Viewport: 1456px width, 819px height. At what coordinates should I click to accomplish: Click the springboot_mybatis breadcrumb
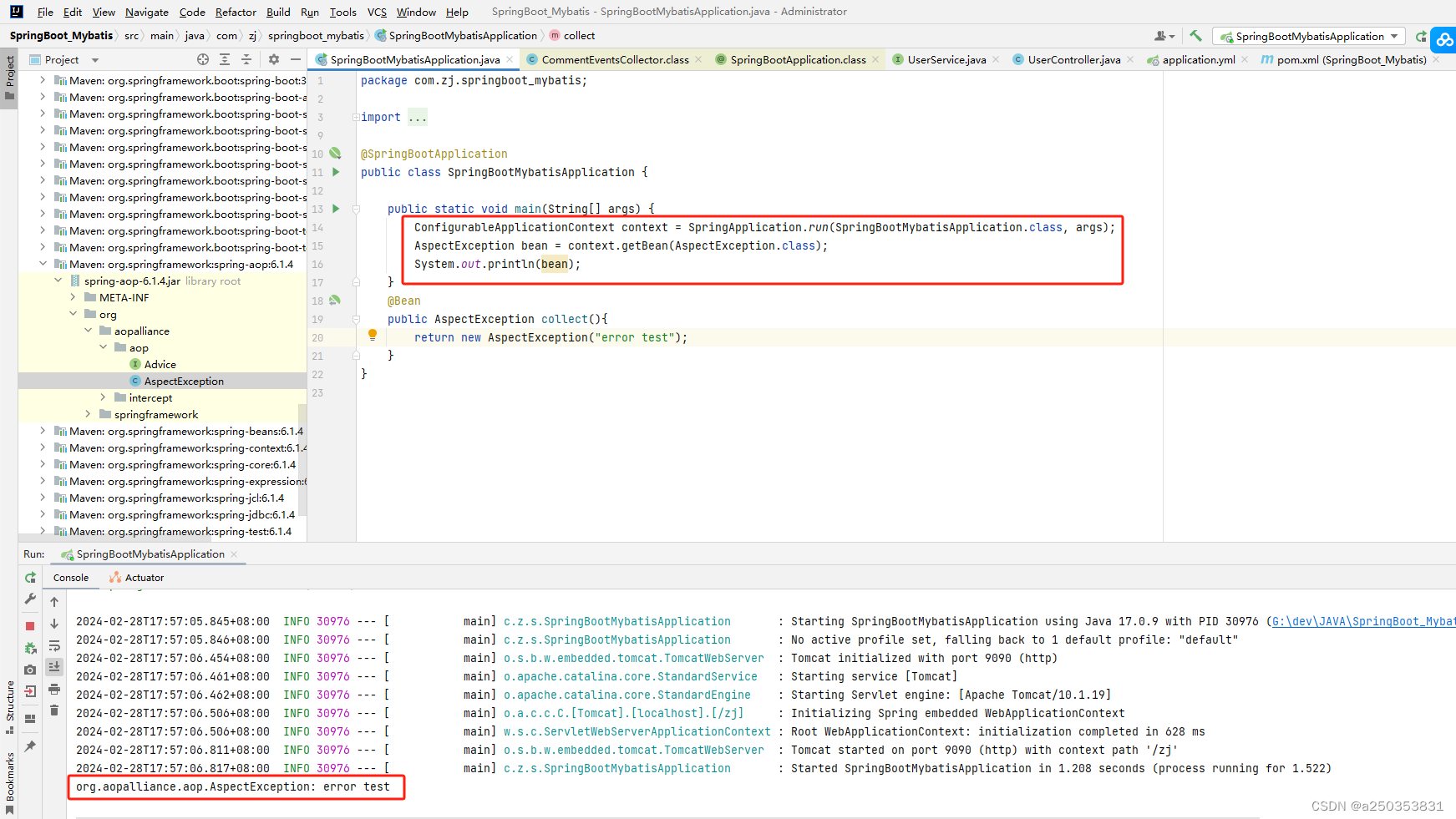coord(316,36)
